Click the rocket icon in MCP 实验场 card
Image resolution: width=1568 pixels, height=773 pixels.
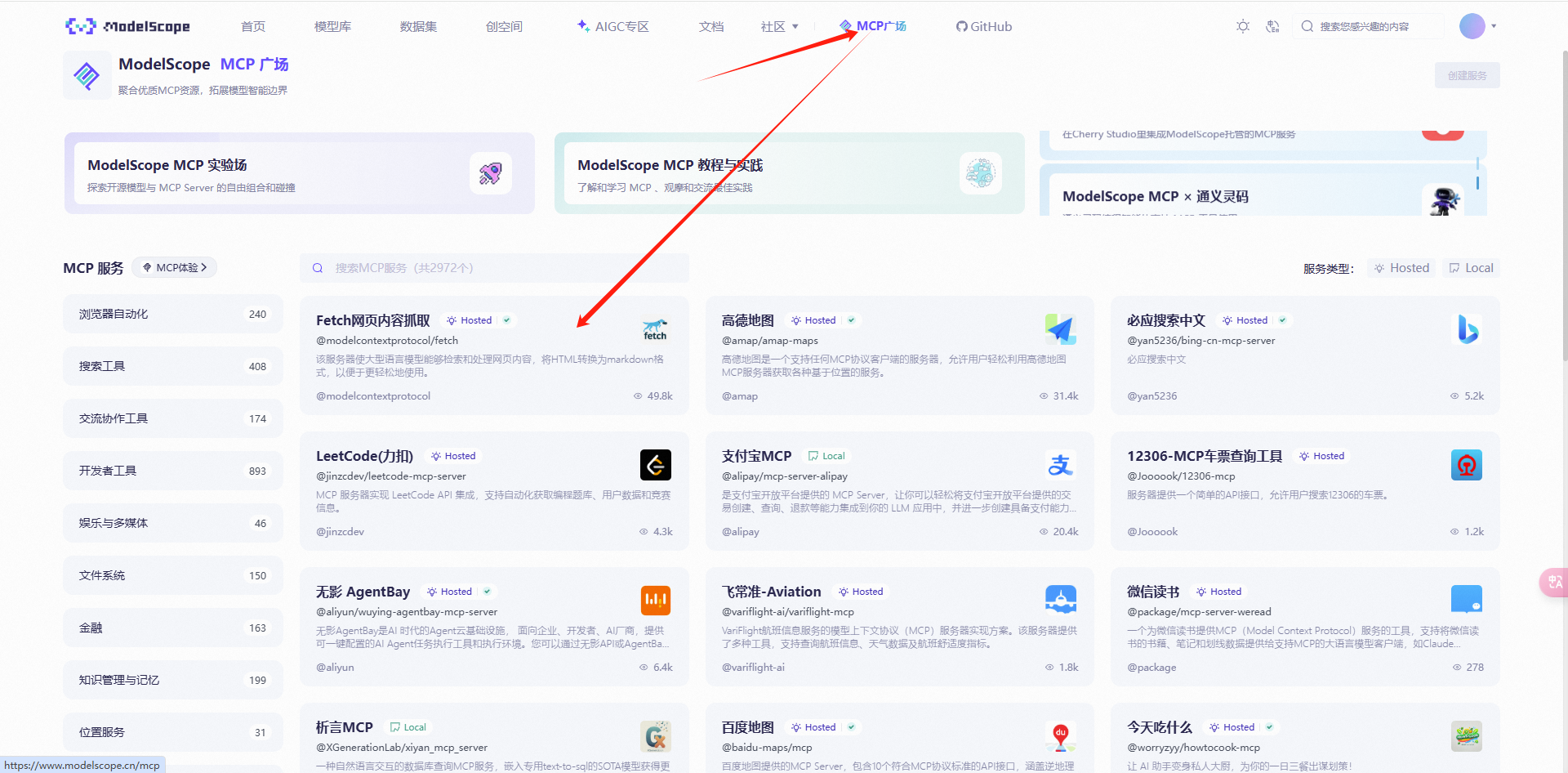[490, 173]
